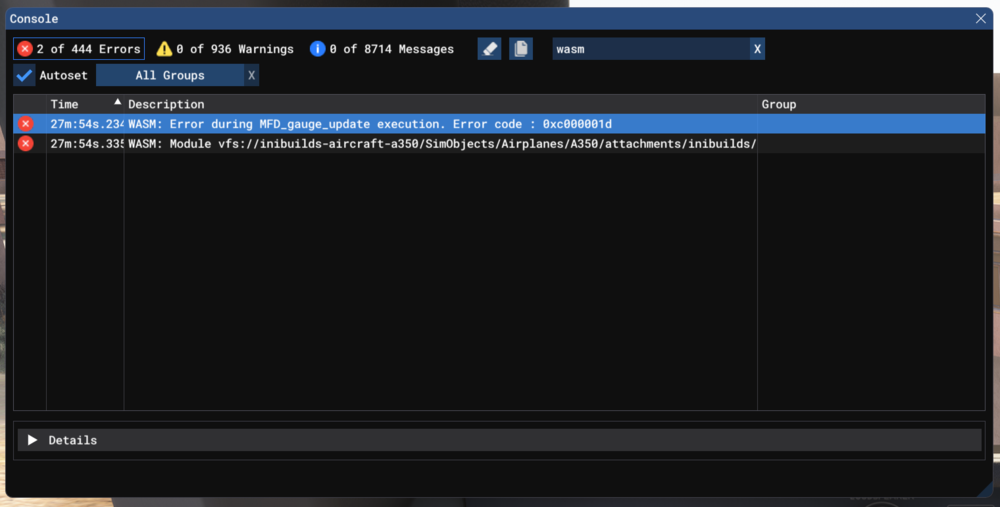Viewport: 1000px width, 507px height.
Task: Select the WASM Module vfs error message text
Action: [x=440, y=144]
